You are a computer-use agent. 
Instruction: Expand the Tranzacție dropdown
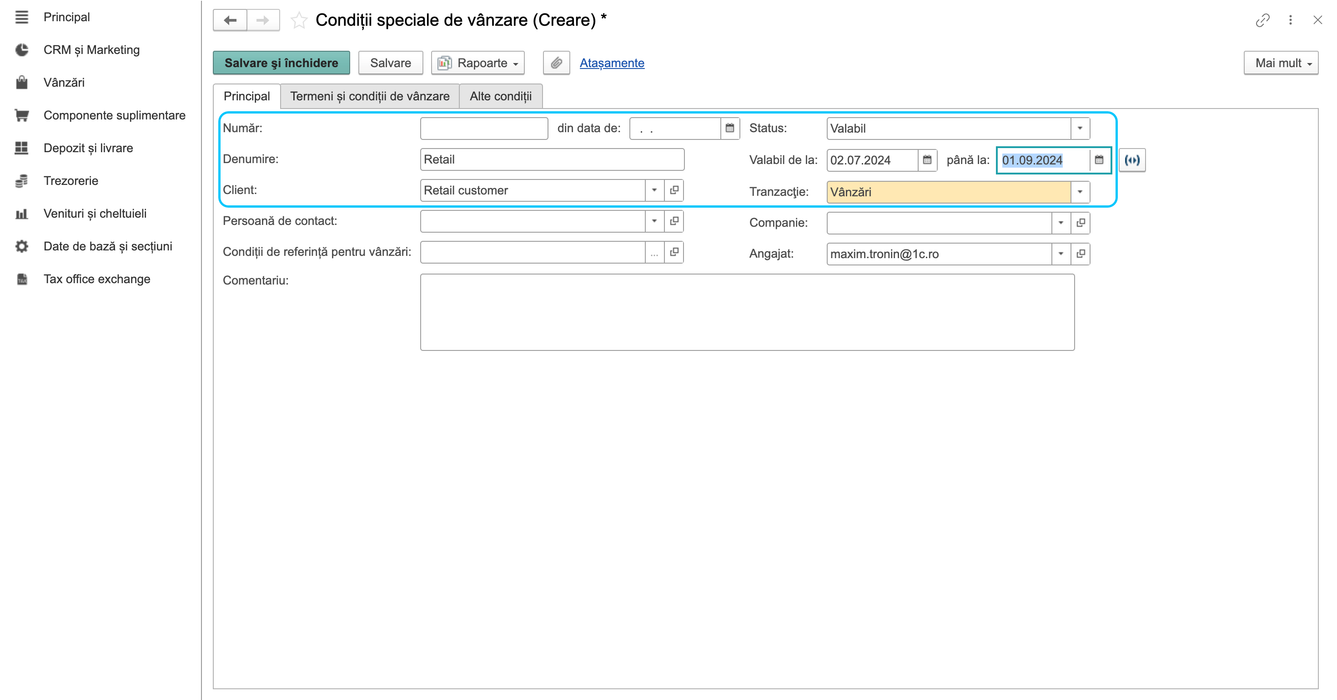(x=1080, y=192)
